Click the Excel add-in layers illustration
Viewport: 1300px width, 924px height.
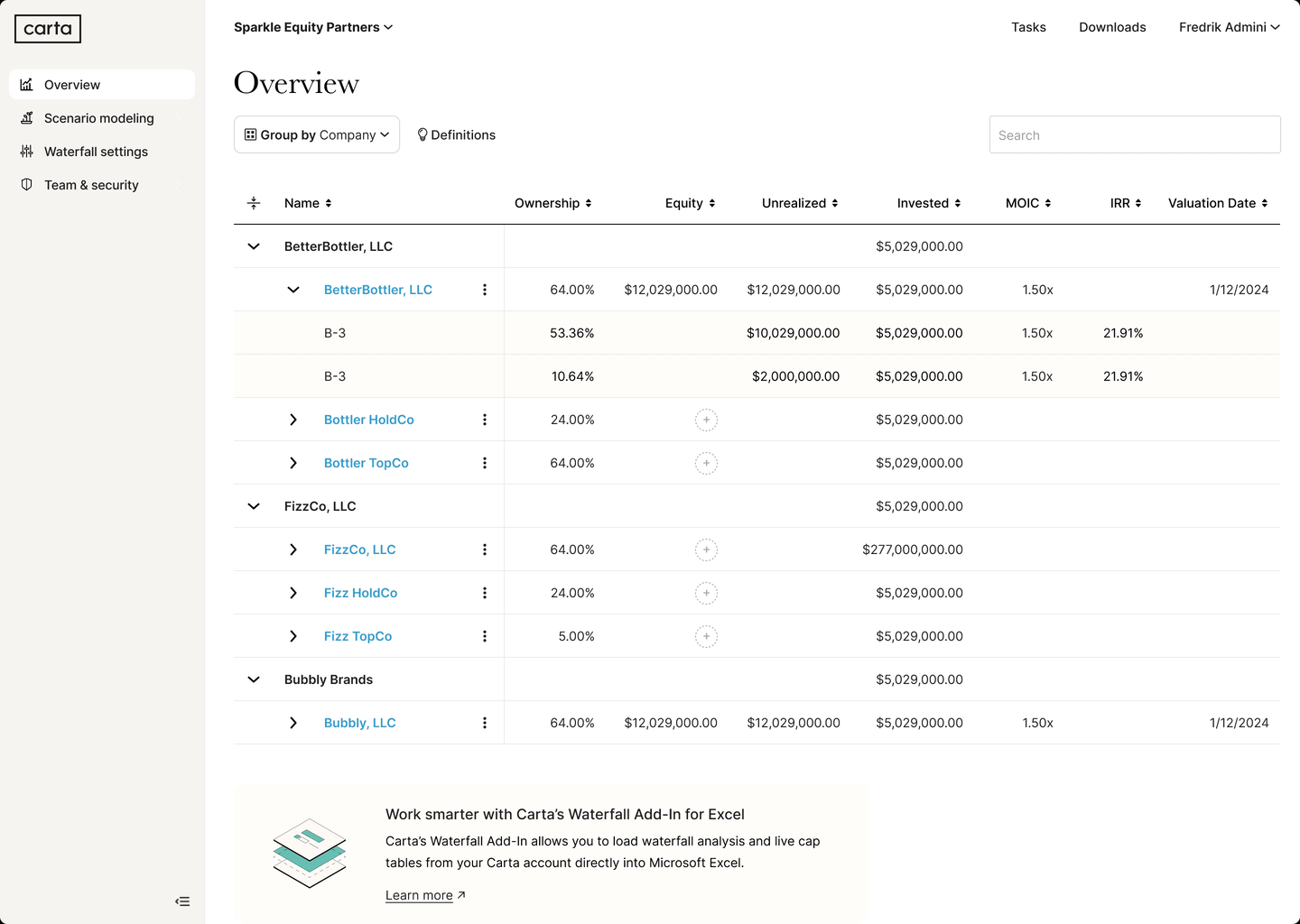tap(310, 853)
